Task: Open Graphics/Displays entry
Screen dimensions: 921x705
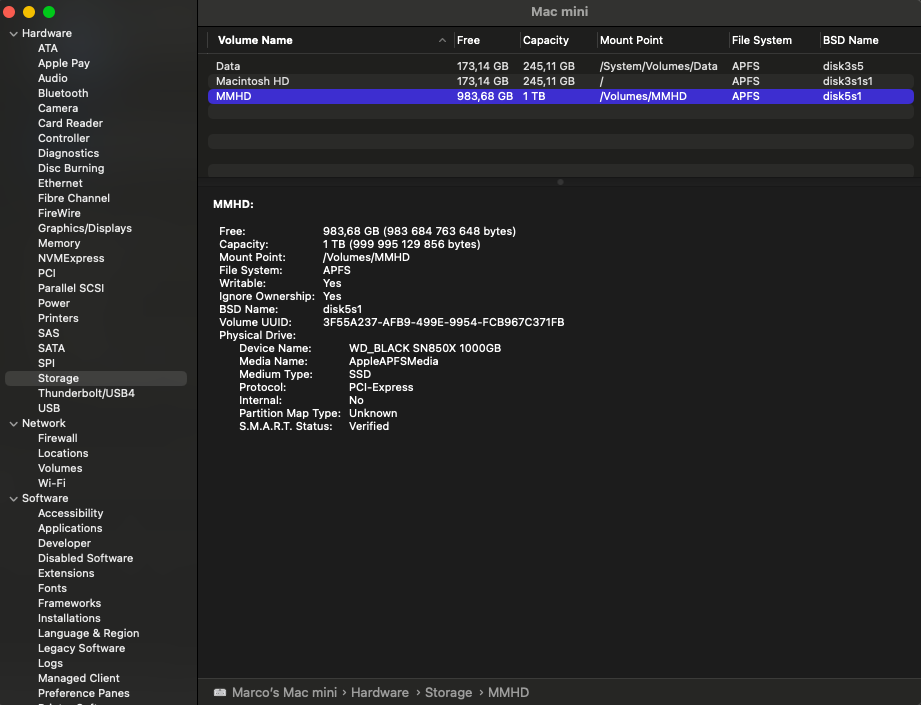Action: [x=85, y=228]
